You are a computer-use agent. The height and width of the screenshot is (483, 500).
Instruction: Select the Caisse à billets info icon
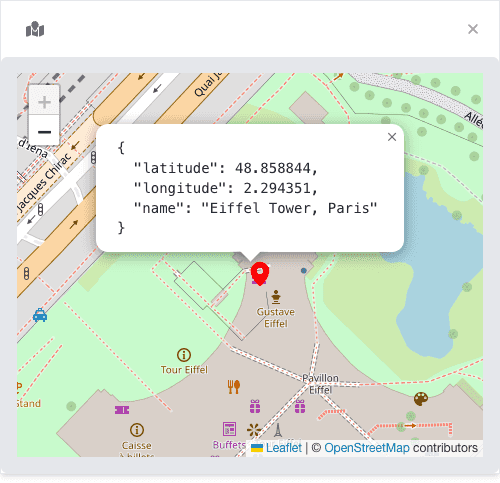[x=137, y=430]
